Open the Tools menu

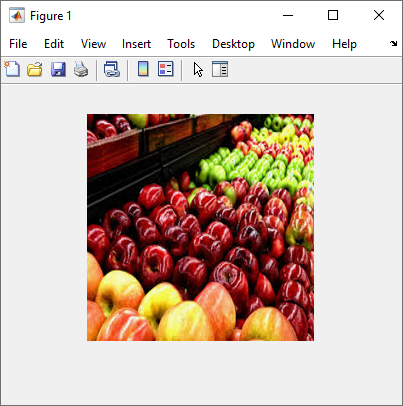click(x=181, y=44)
